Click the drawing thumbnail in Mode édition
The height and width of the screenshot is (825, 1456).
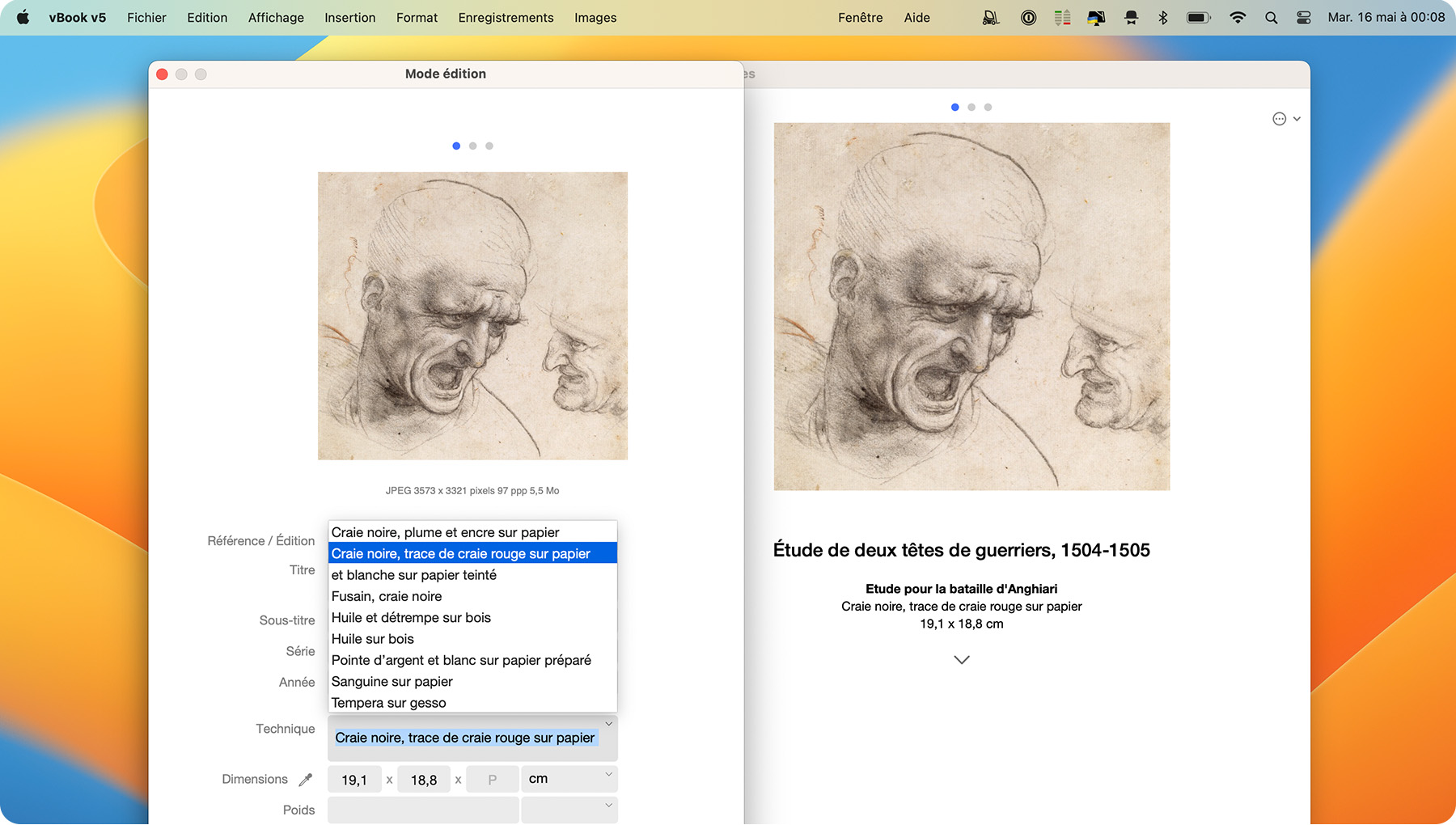coord(472,316)
